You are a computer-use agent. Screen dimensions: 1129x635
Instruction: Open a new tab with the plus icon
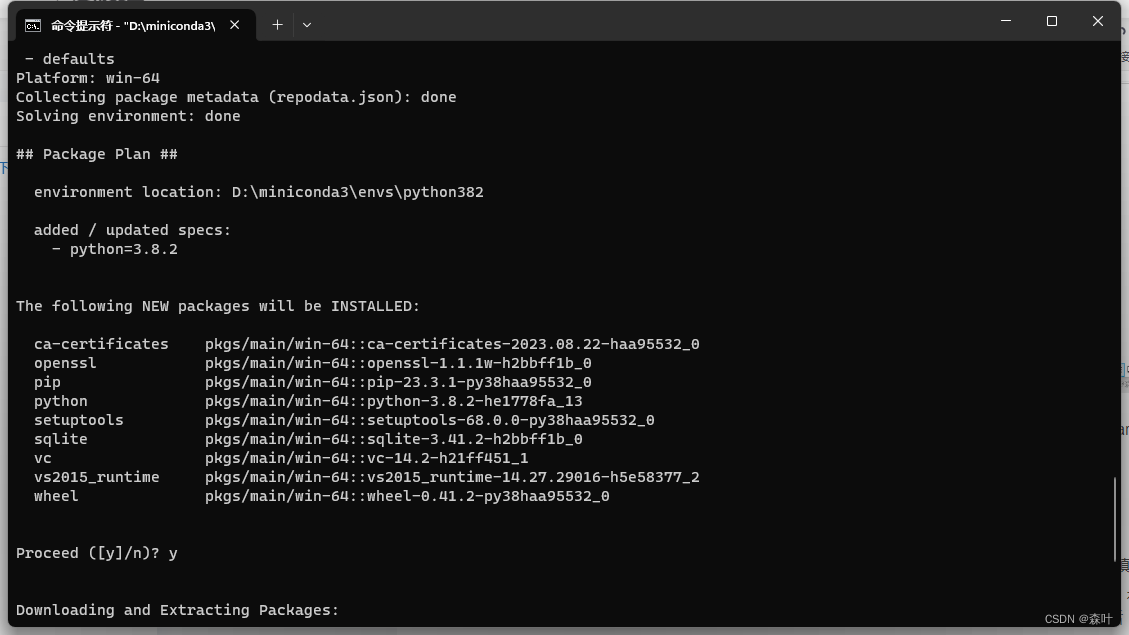277,25
